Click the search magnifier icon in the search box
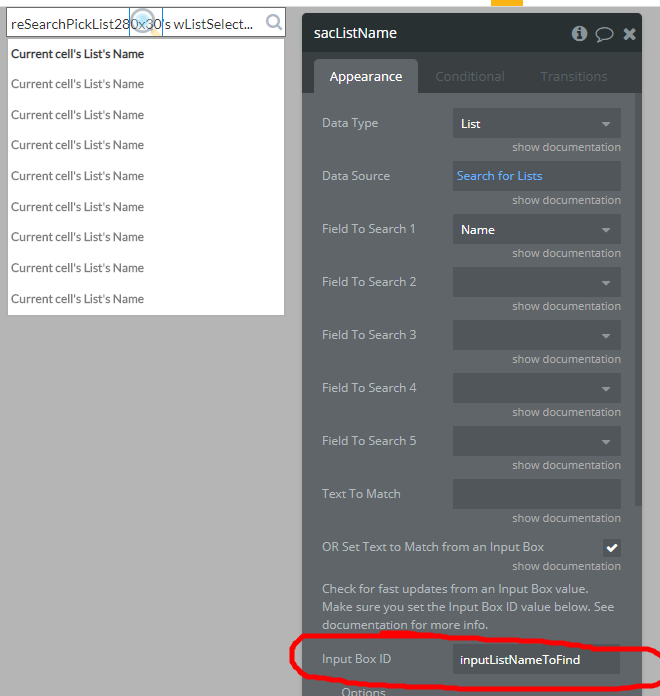 274,22
